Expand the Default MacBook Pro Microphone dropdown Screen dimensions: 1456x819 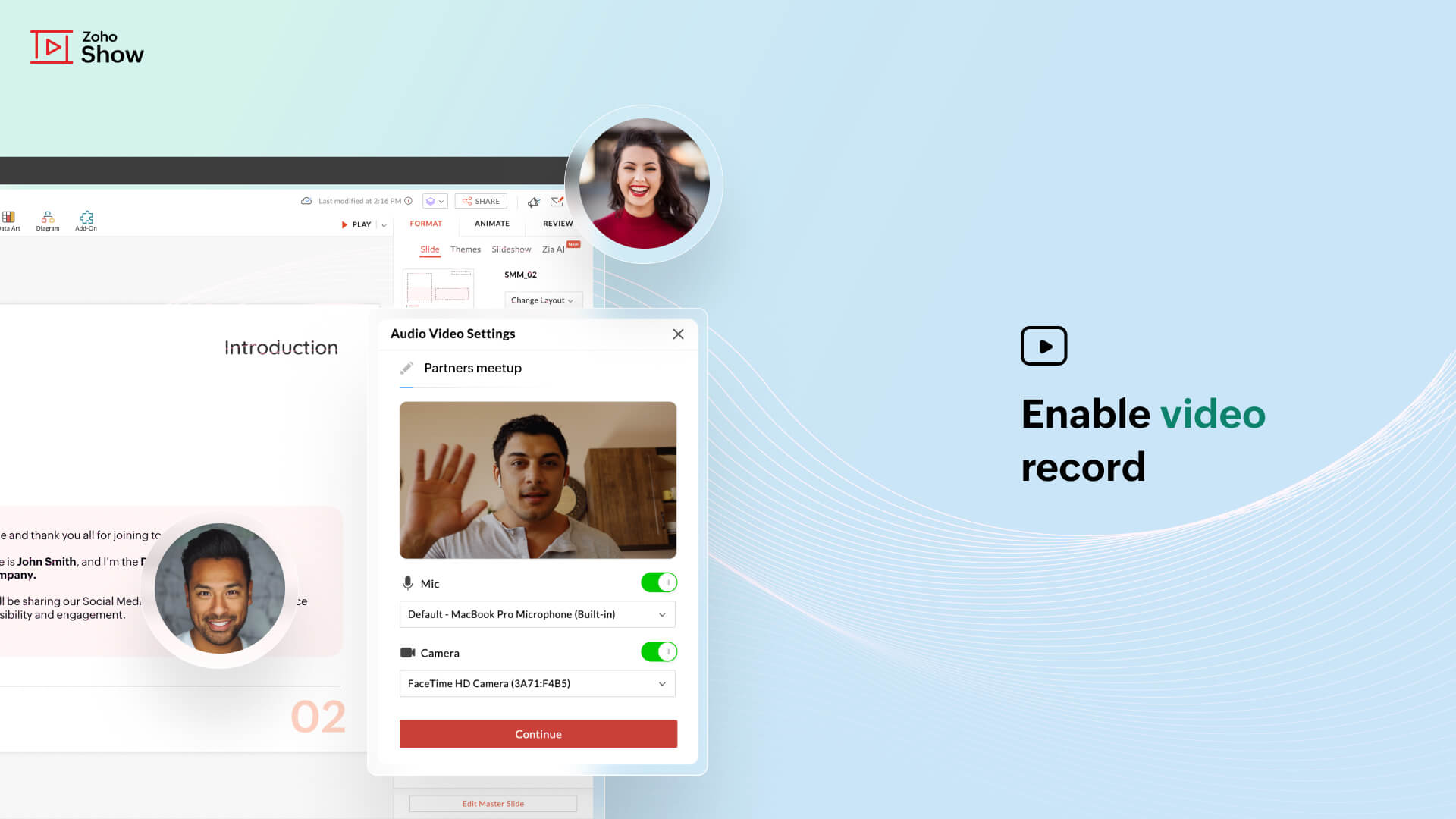(662, 614)
